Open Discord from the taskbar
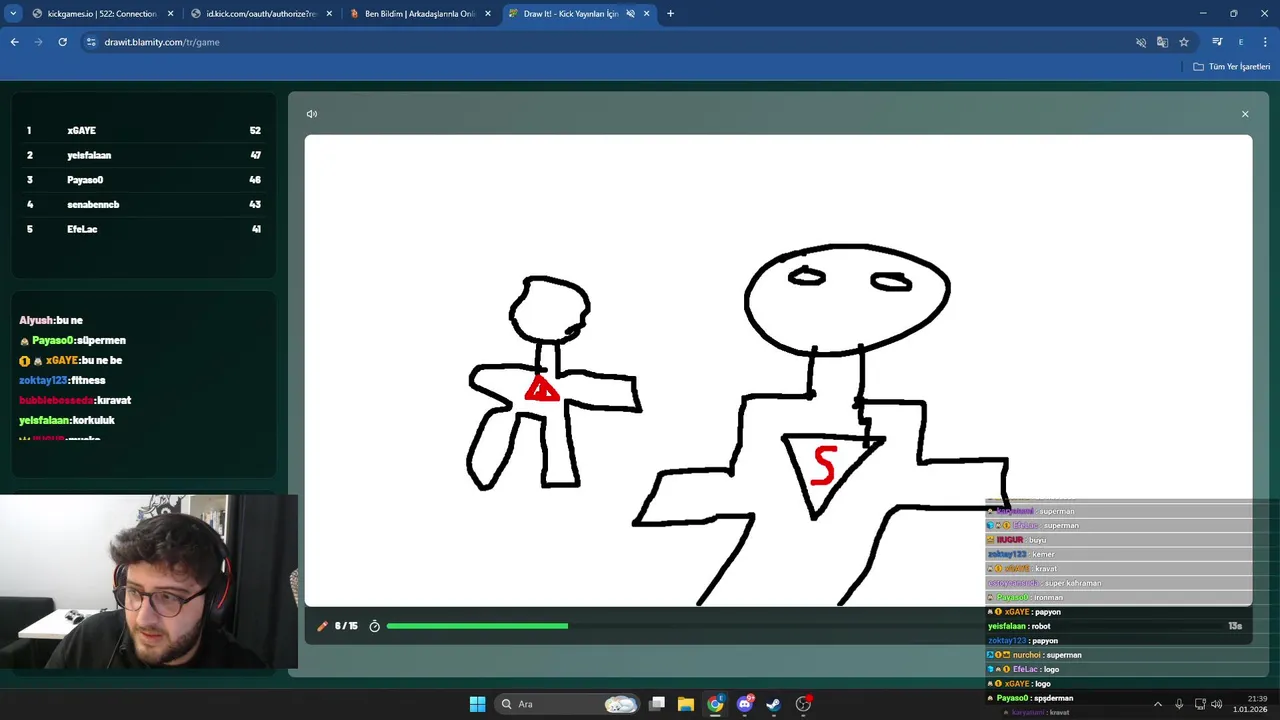Screen dimensions: 1280x720 click(745, 704)
